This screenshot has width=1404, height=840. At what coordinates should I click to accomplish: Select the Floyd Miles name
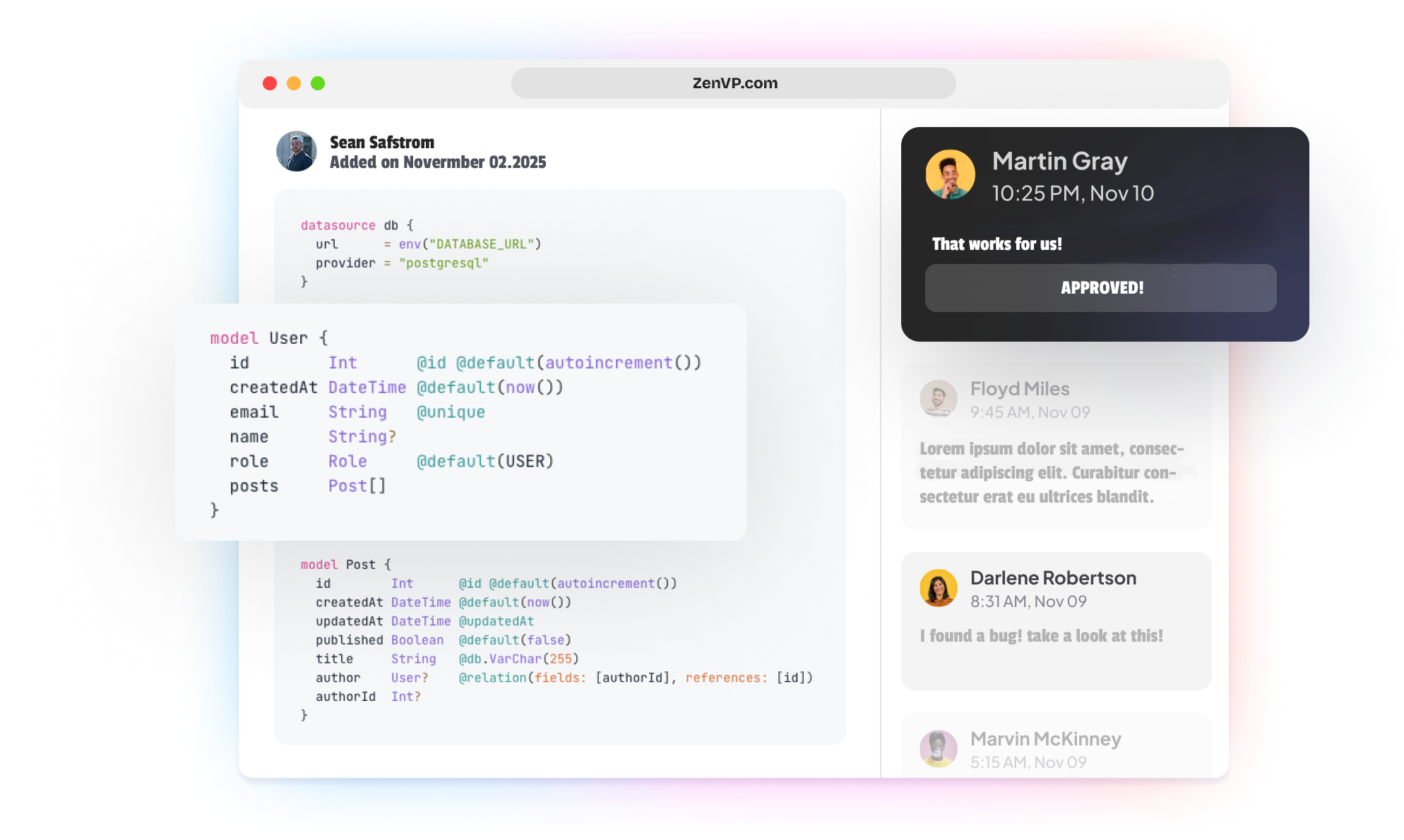1020,389
